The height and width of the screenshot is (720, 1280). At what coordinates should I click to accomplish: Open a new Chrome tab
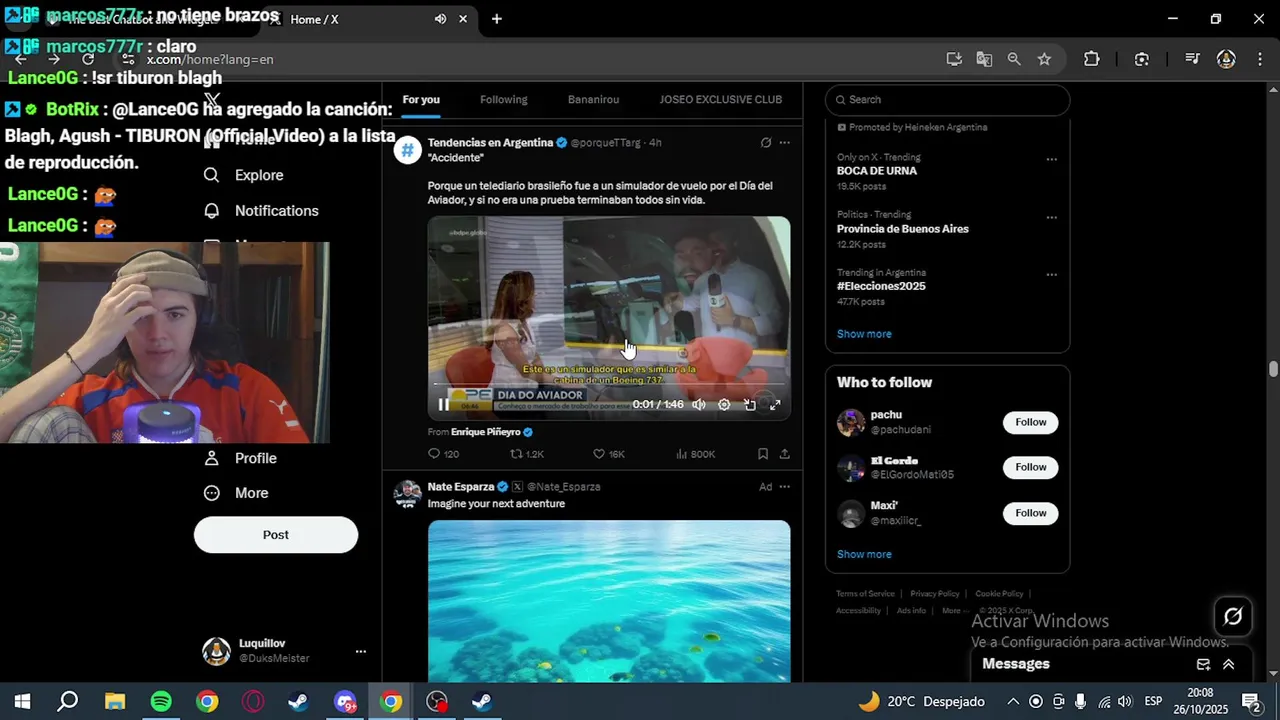tap(496, 19)
